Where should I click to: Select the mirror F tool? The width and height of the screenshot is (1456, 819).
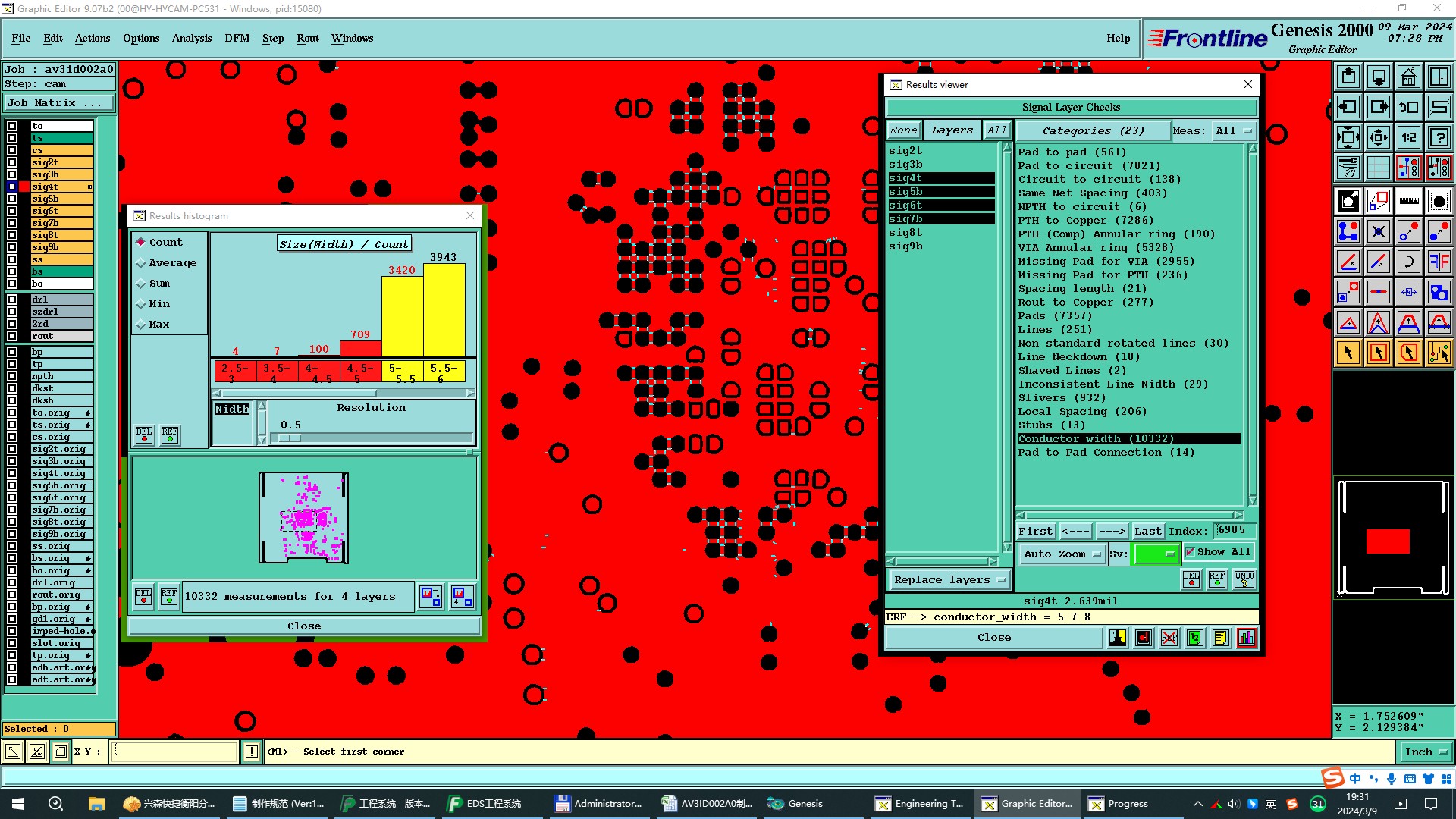coord(1439,262)
